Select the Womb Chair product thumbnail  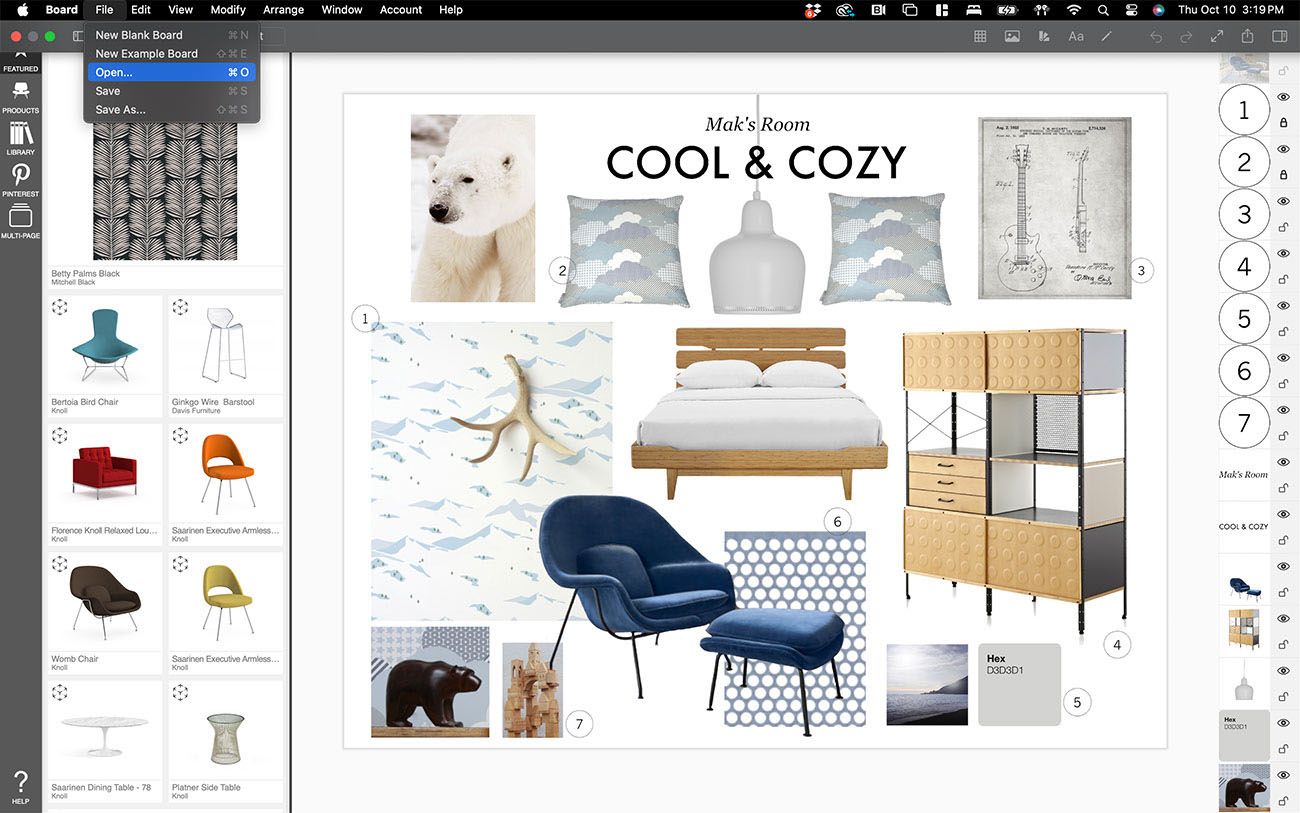click(105, 602)
